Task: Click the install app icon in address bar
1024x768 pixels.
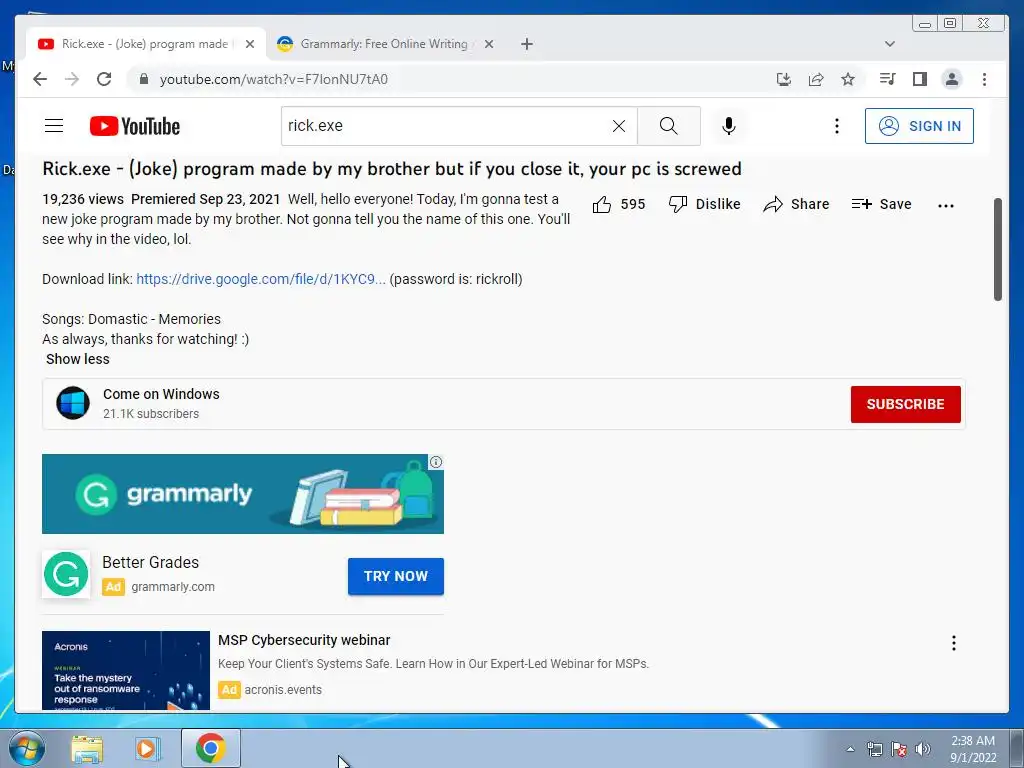Action: (784, 80)
